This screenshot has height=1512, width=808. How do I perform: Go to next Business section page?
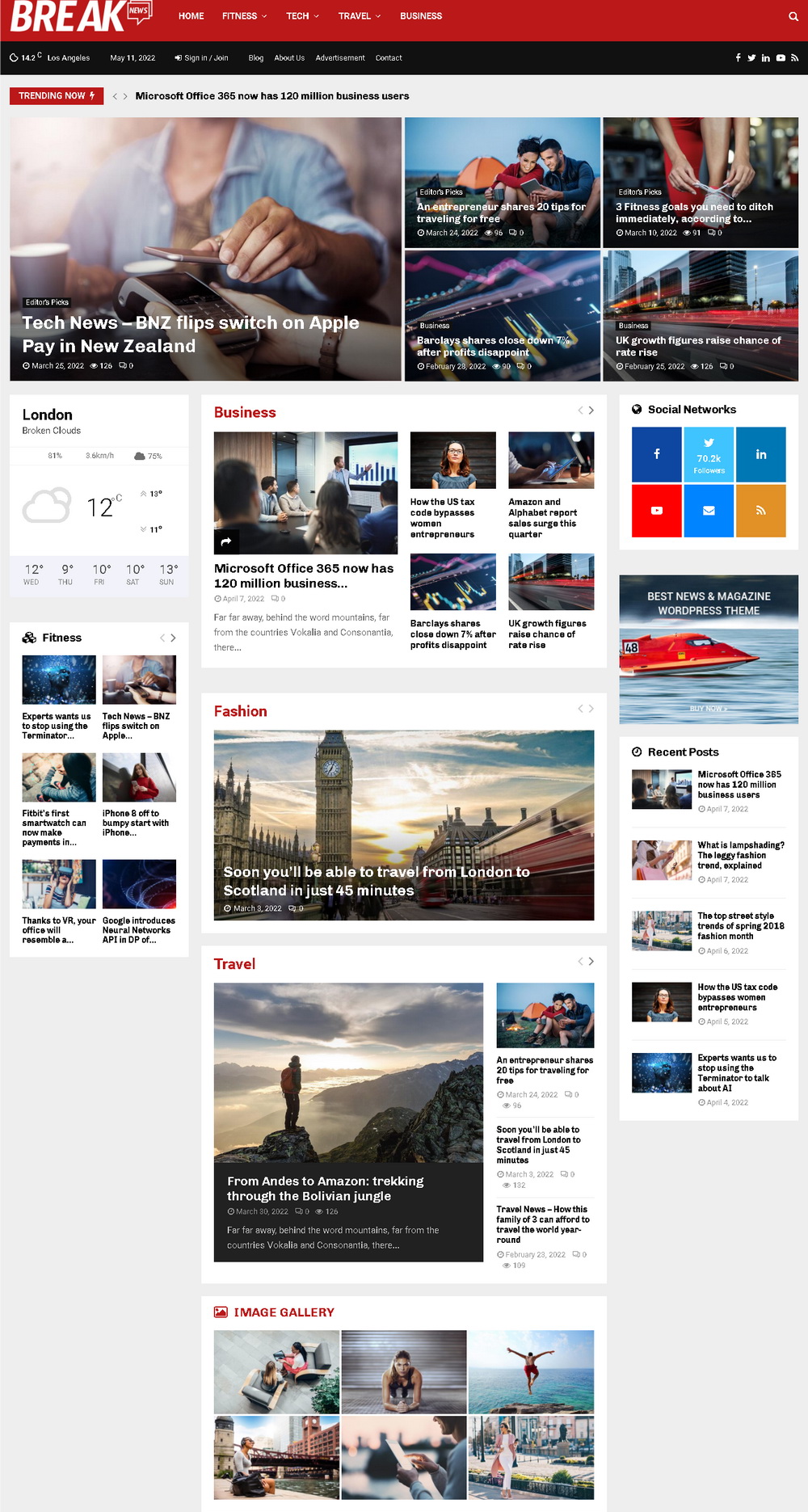[x=591, y=411]
